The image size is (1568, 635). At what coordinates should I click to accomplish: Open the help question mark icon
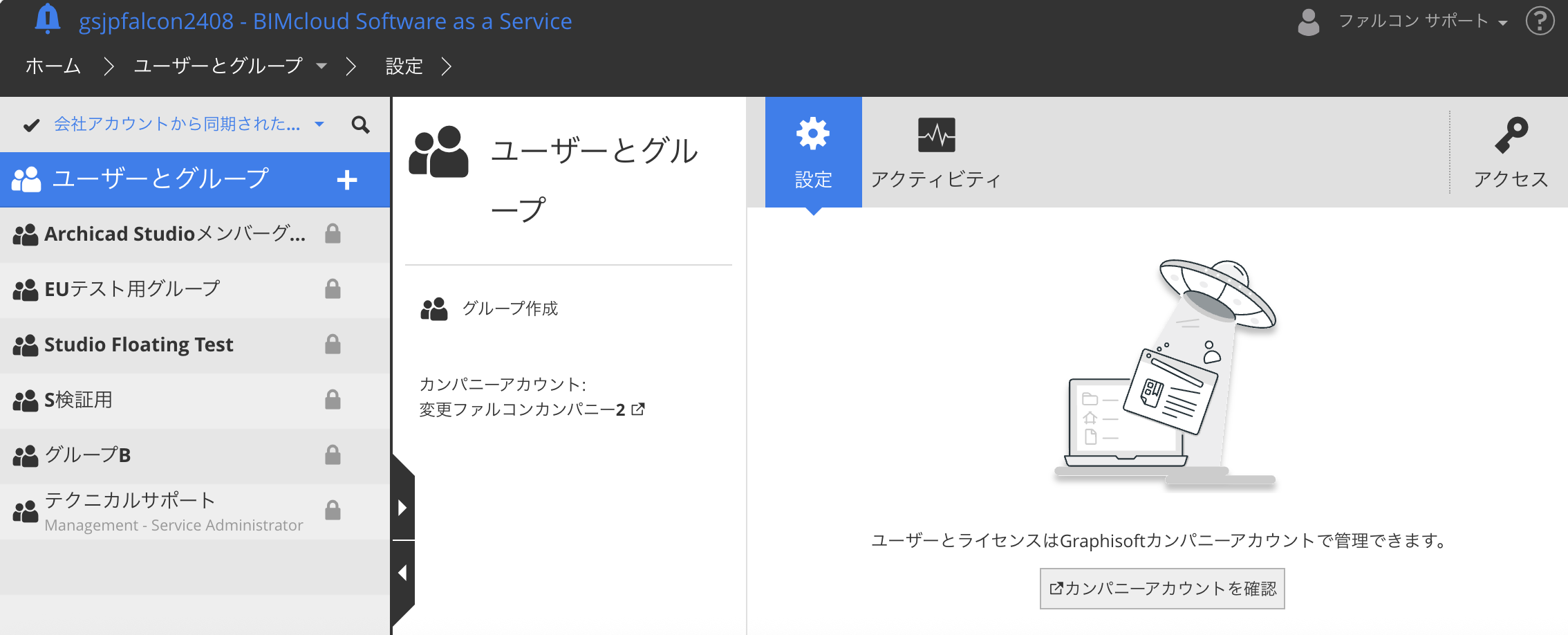tap(1540, 21)
